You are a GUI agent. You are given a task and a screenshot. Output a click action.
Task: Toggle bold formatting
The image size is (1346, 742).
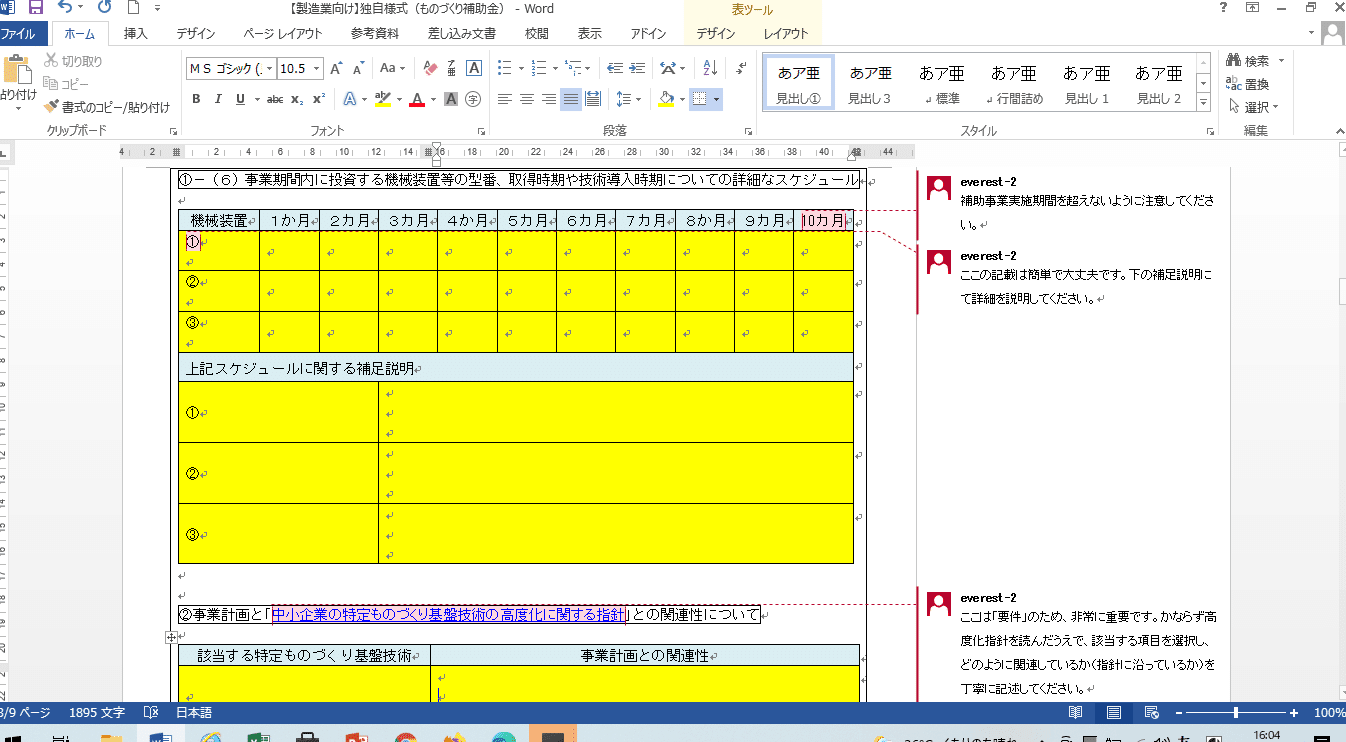tap(196, 98)
